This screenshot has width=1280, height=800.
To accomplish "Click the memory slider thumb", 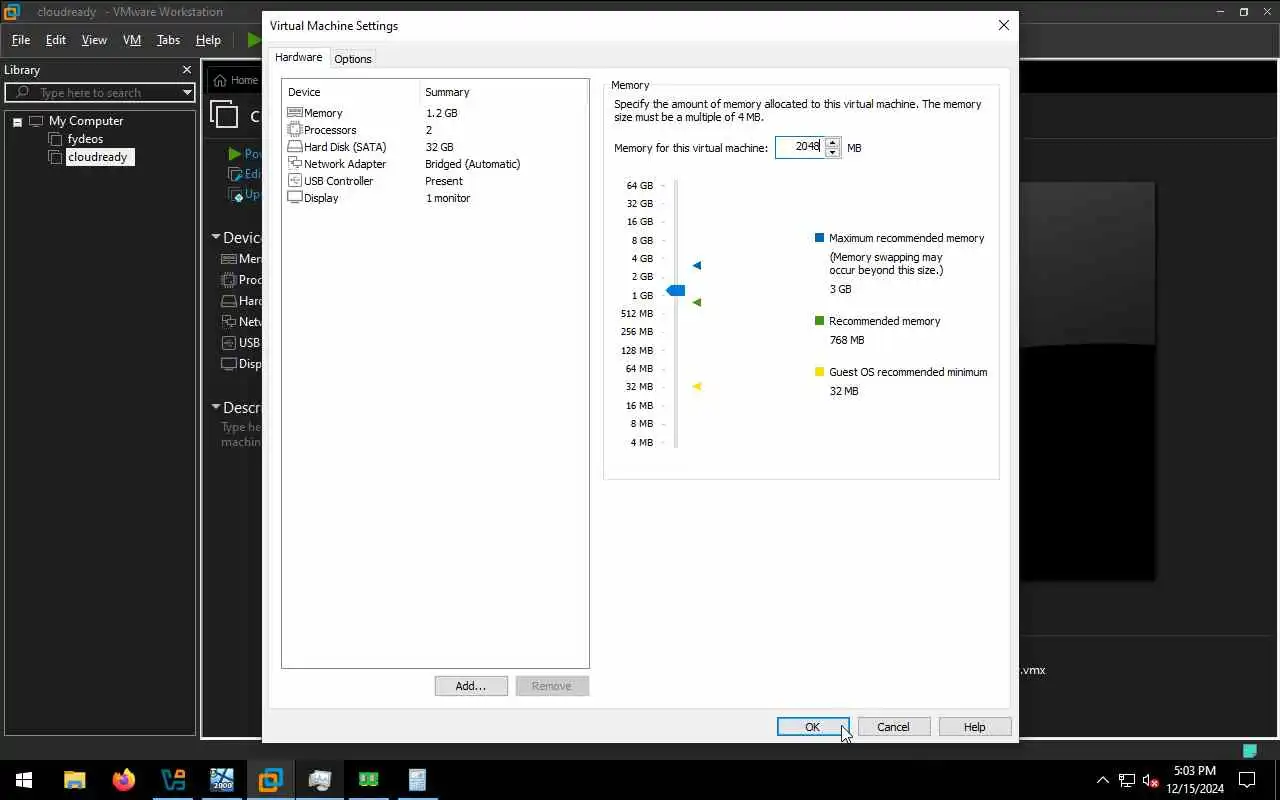I will [x=676, y=290].
